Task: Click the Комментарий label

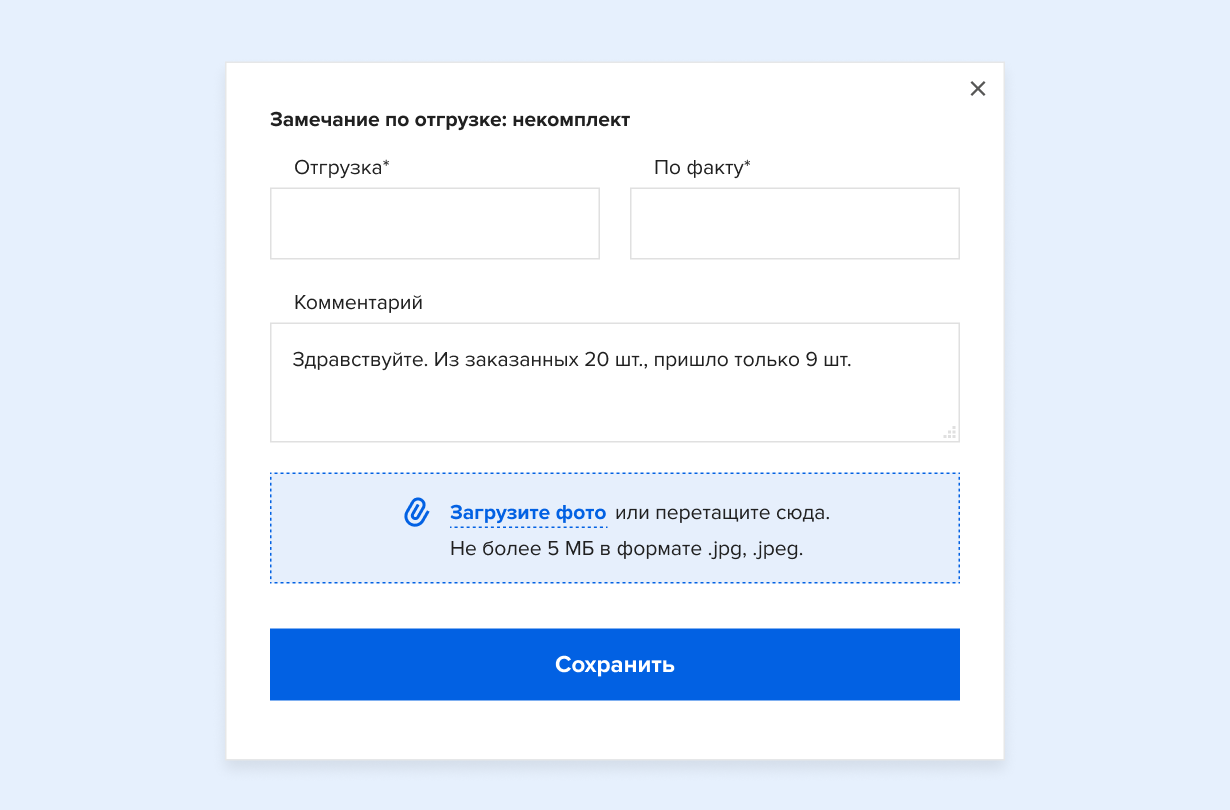Action: [358, 303]
